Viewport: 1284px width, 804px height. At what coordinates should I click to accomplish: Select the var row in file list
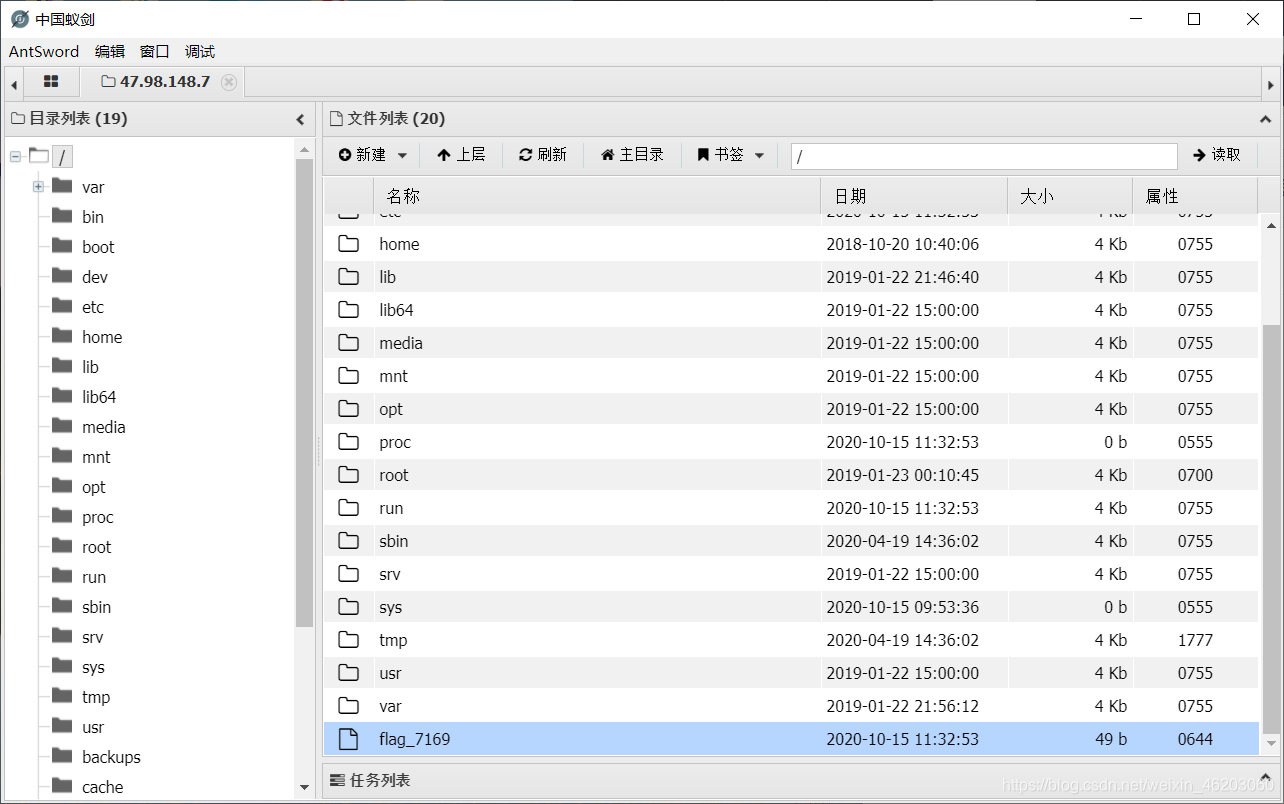tap(791, 706)
